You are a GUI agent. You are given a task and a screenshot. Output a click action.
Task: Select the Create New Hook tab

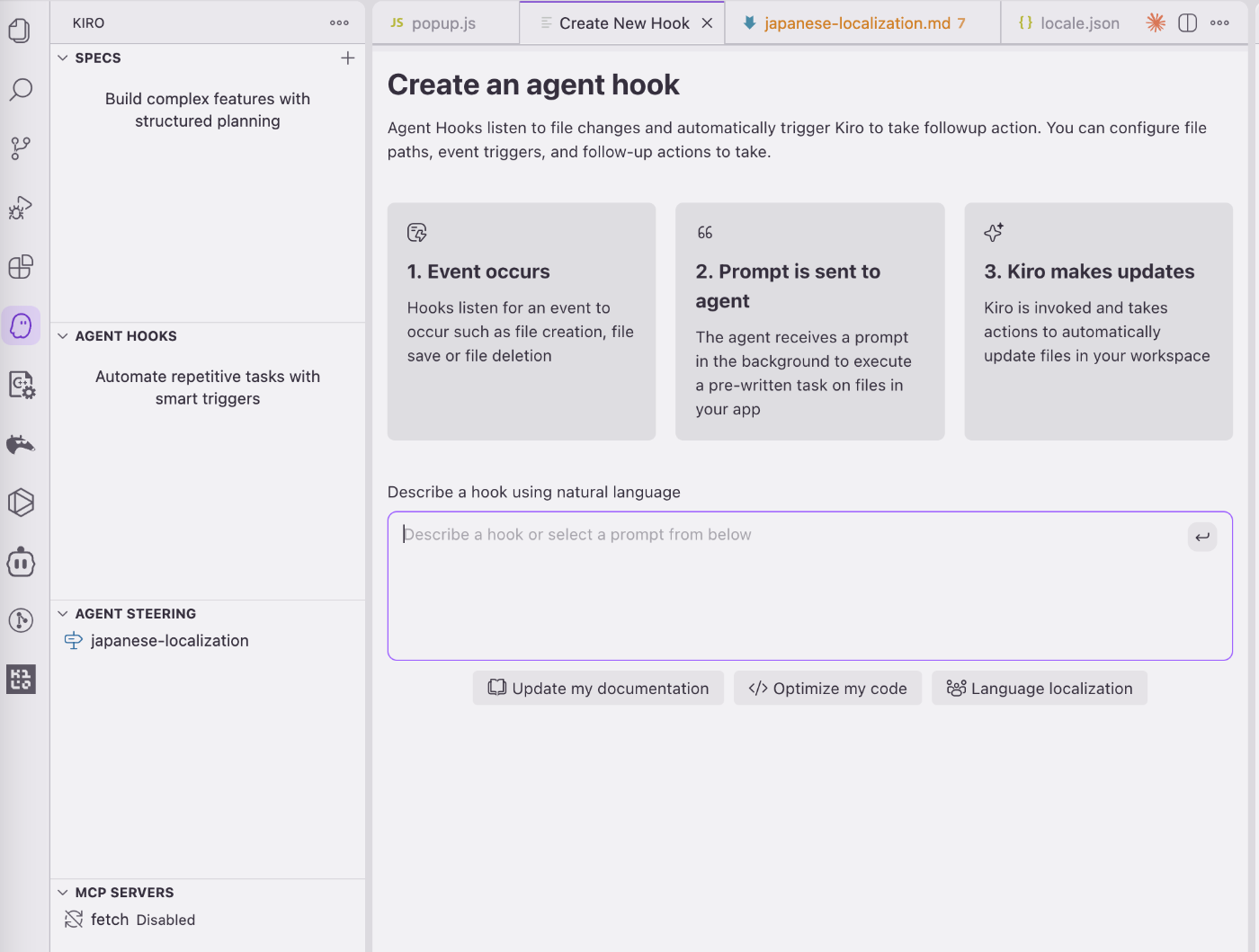click(x=622, y=23)
